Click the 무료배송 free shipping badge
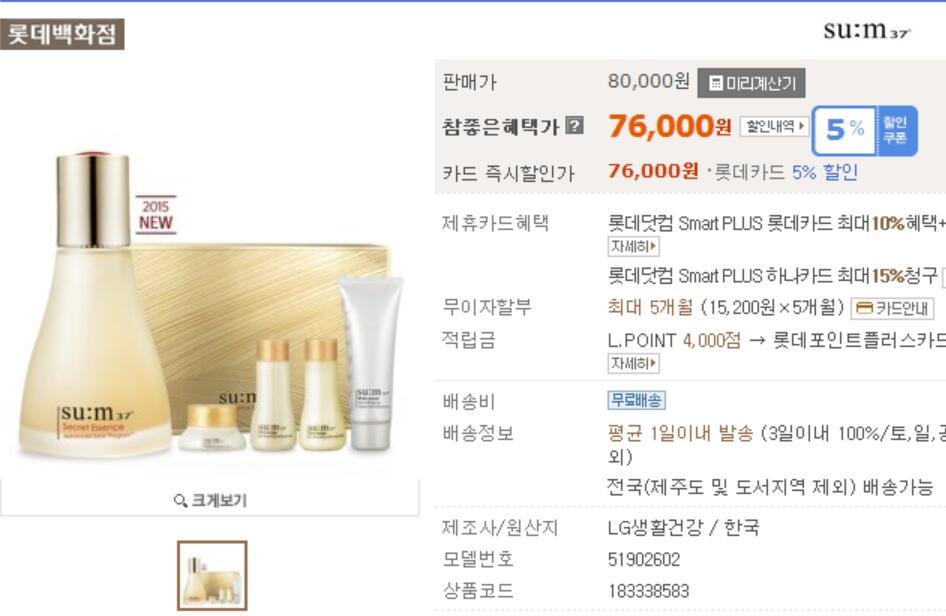Image resolution: width=946 pixels, height=616 pixels. coord(636,400)
